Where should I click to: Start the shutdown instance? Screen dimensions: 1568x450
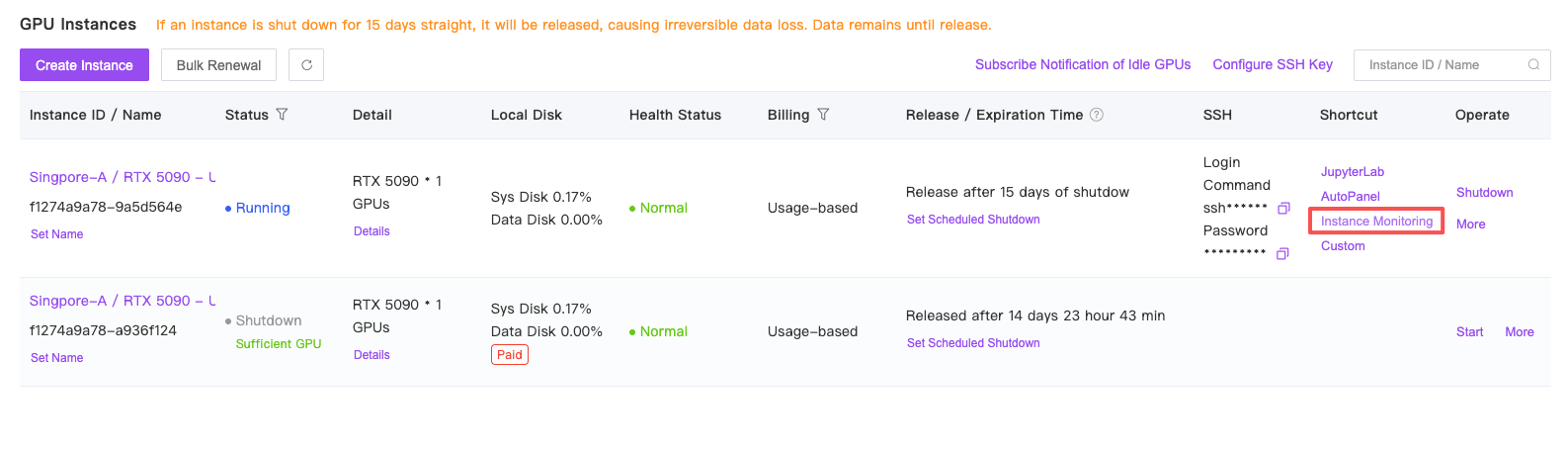point(1469,332)
